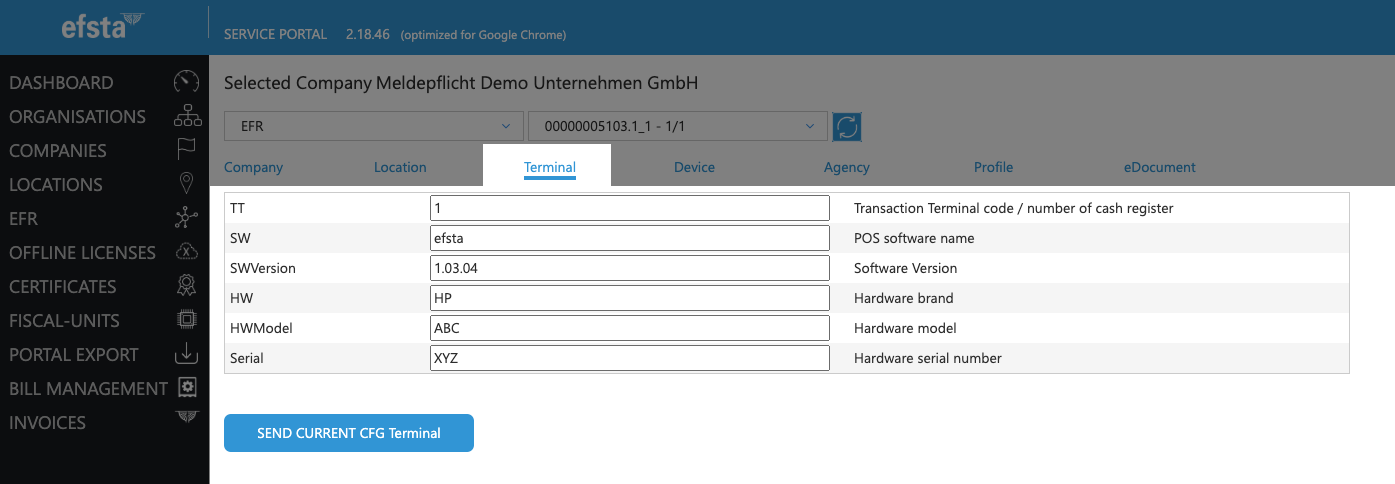
Task: Click the Fiscal-Units chip icon
Action: point(186,320)
